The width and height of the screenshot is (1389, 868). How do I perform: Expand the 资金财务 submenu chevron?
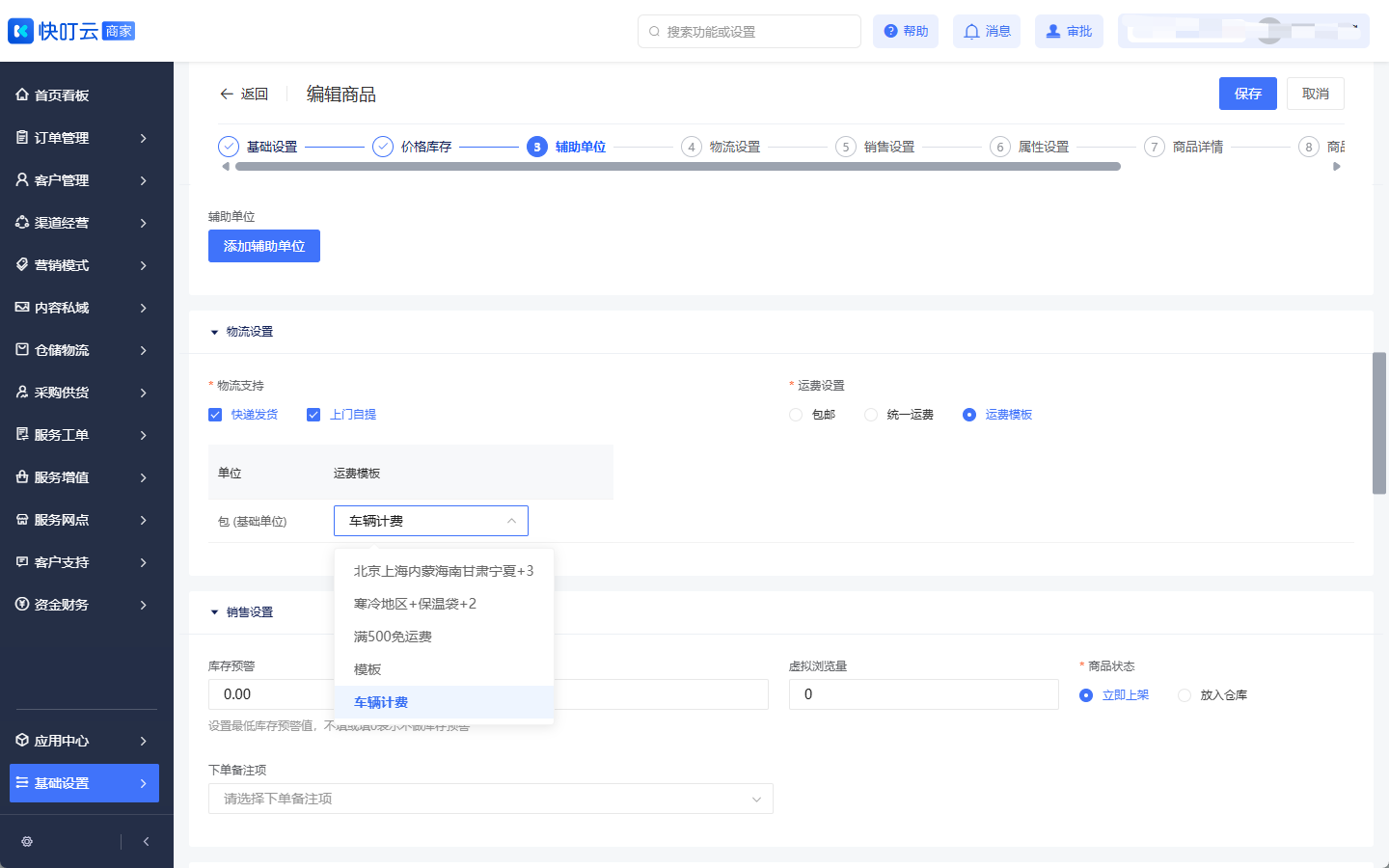[x=143, y=605]
